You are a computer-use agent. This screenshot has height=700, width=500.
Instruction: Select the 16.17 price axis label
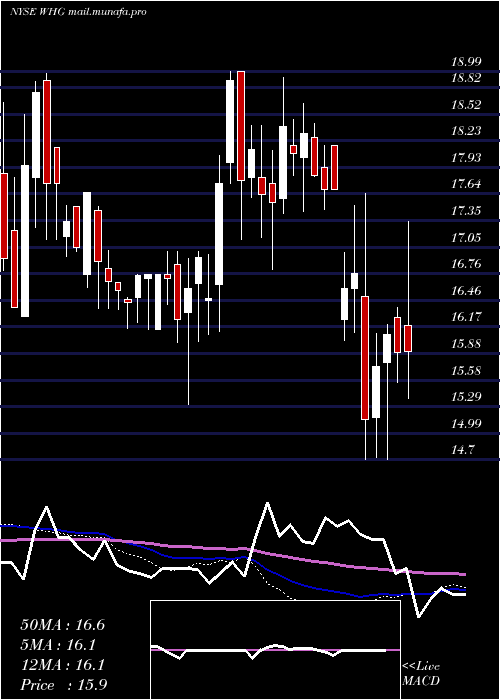tap(466, 317)
